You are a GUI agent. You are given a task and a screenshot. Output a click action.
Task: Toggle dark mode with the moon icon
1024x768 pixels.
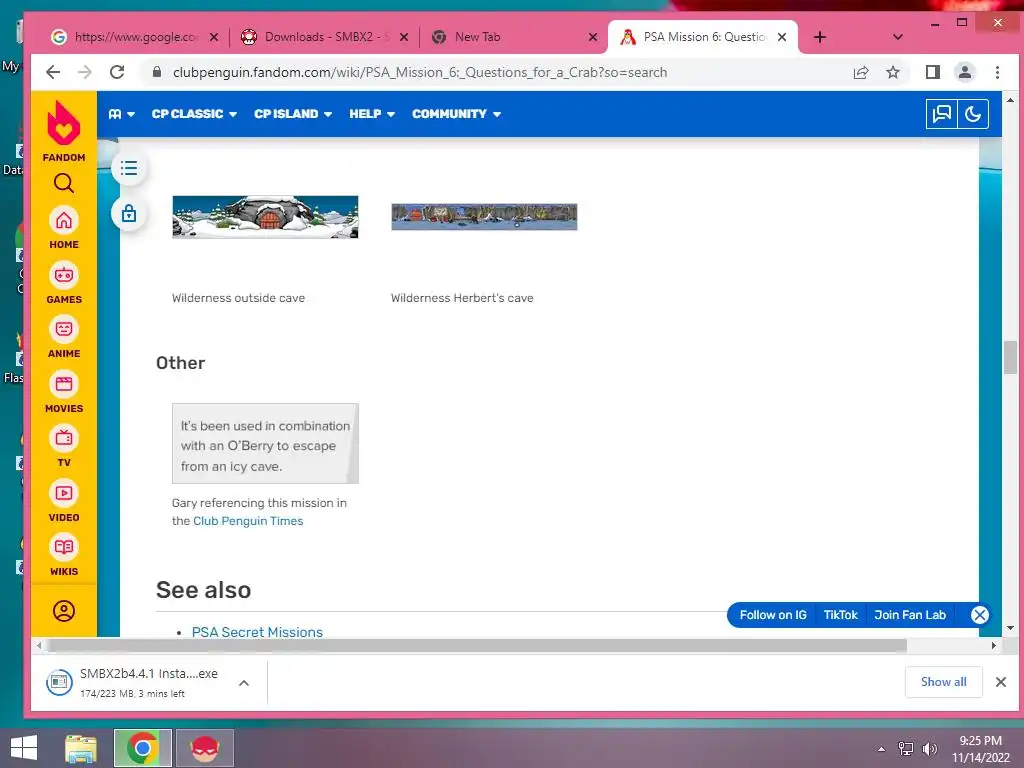pos(972,114)
